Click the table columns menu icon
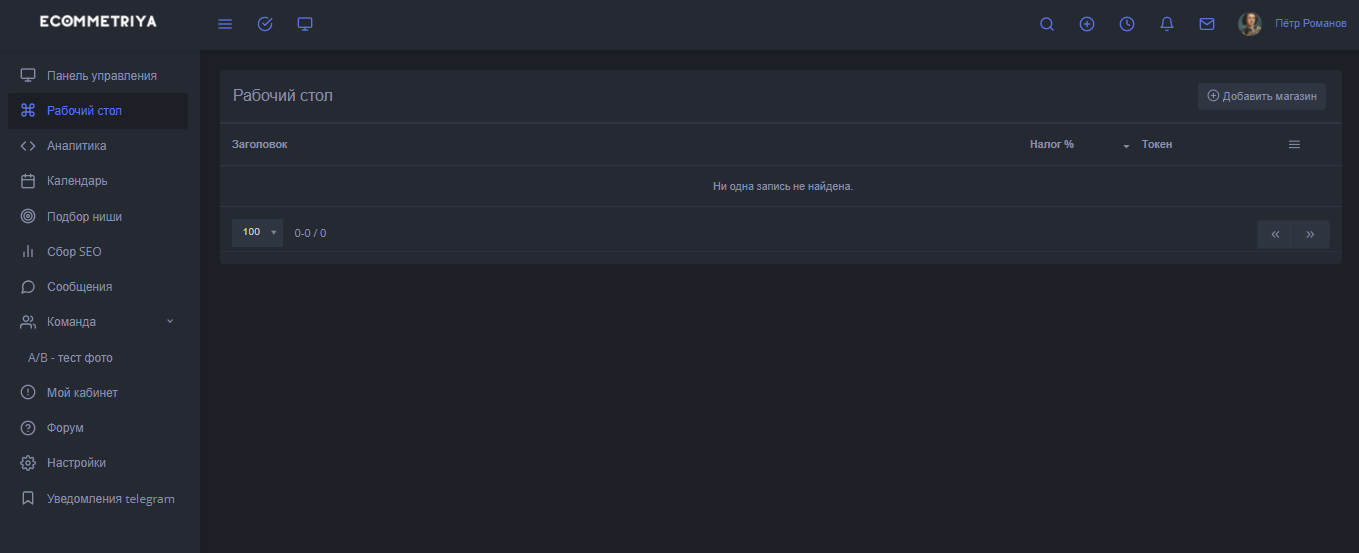This screenshot has height=553, width=1359. coord(1294,145)
